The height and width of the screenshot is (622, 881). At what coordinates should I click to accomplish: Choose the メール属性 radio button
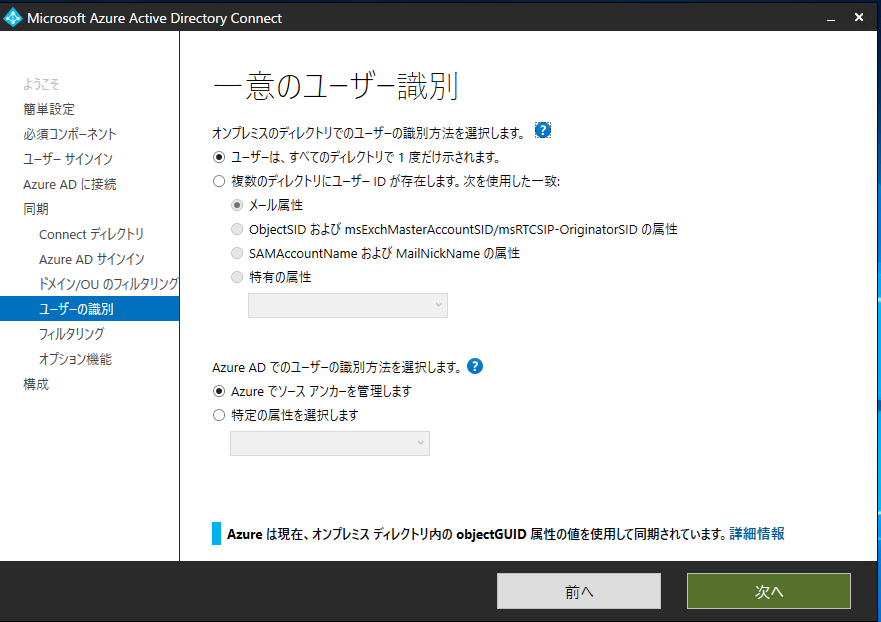pyautogui.click(x=237, y=205)
